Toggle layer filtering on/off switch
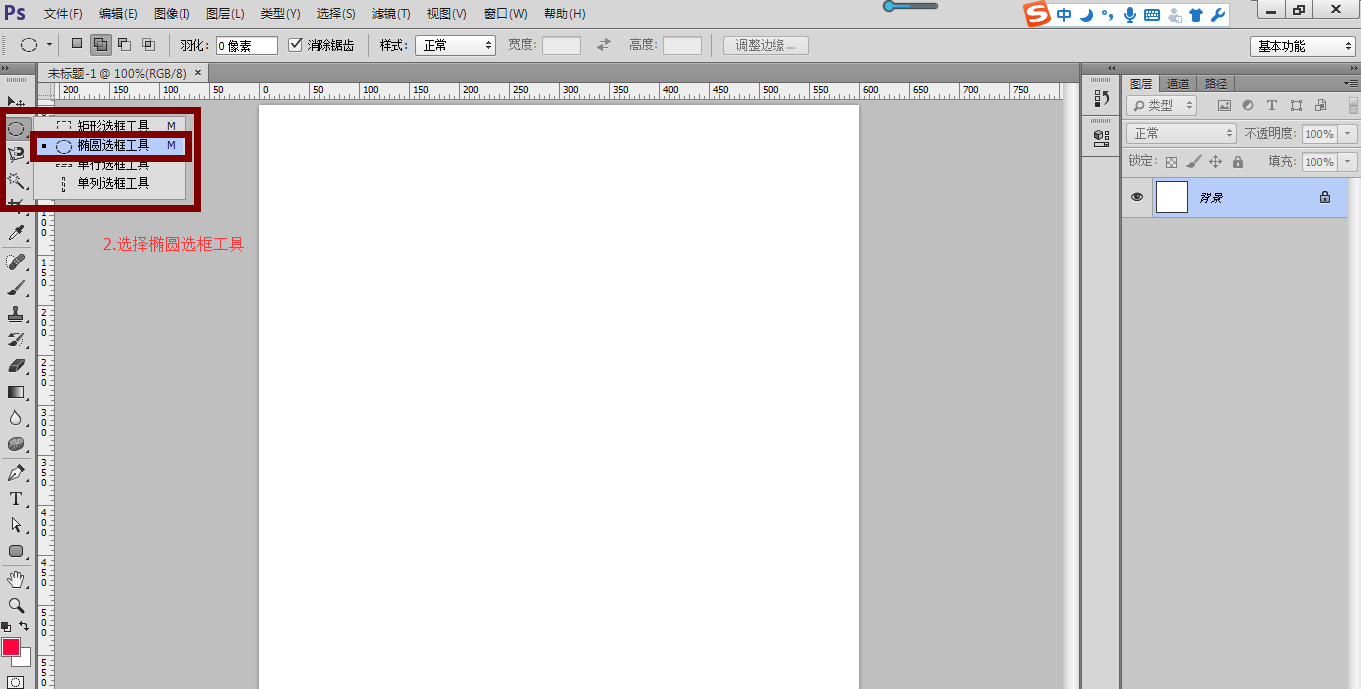The image size is (1361, 689). pyautogui.click(x=1353, y=105)
